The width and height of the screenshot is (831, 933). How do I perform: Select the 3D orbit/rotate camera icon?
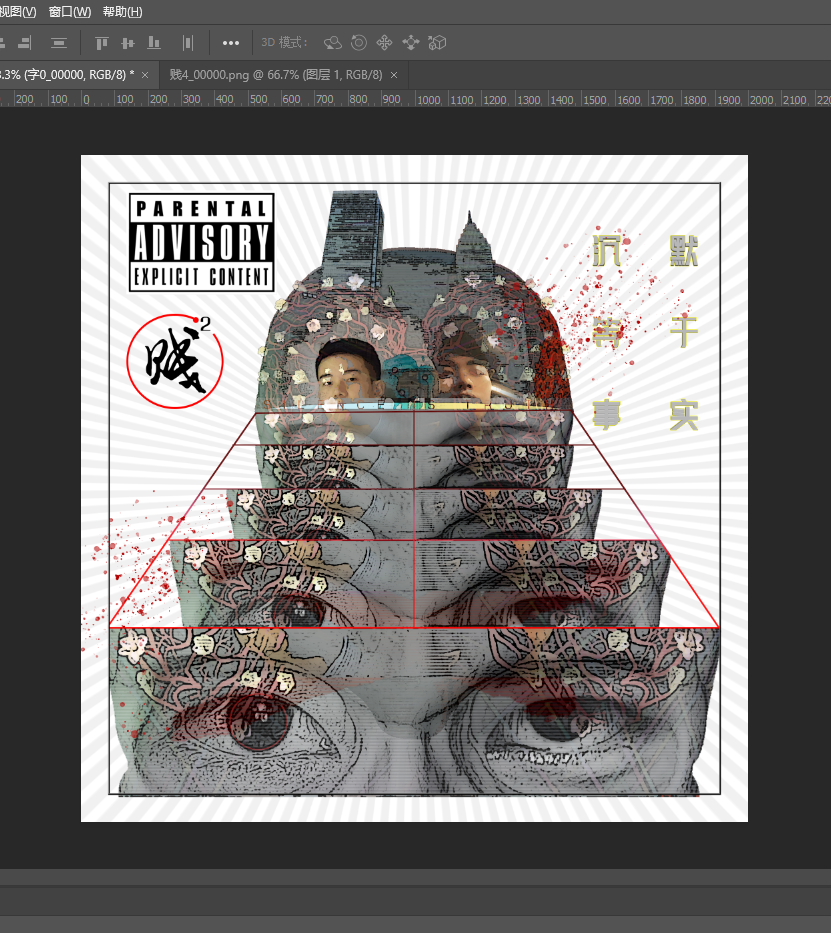point(333,43)
